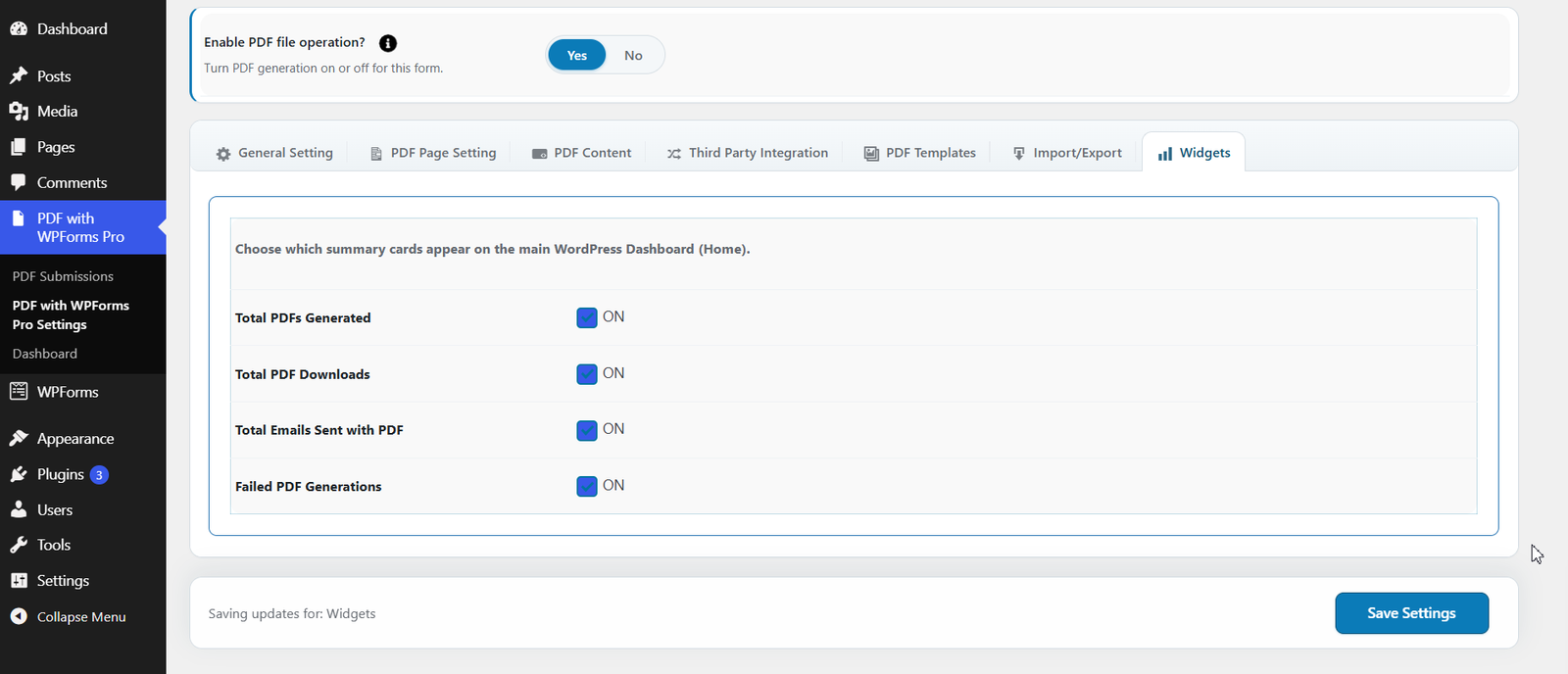Click the Media library icon
This screenshot has height=674, width=1568.
(x=19, y=112)
